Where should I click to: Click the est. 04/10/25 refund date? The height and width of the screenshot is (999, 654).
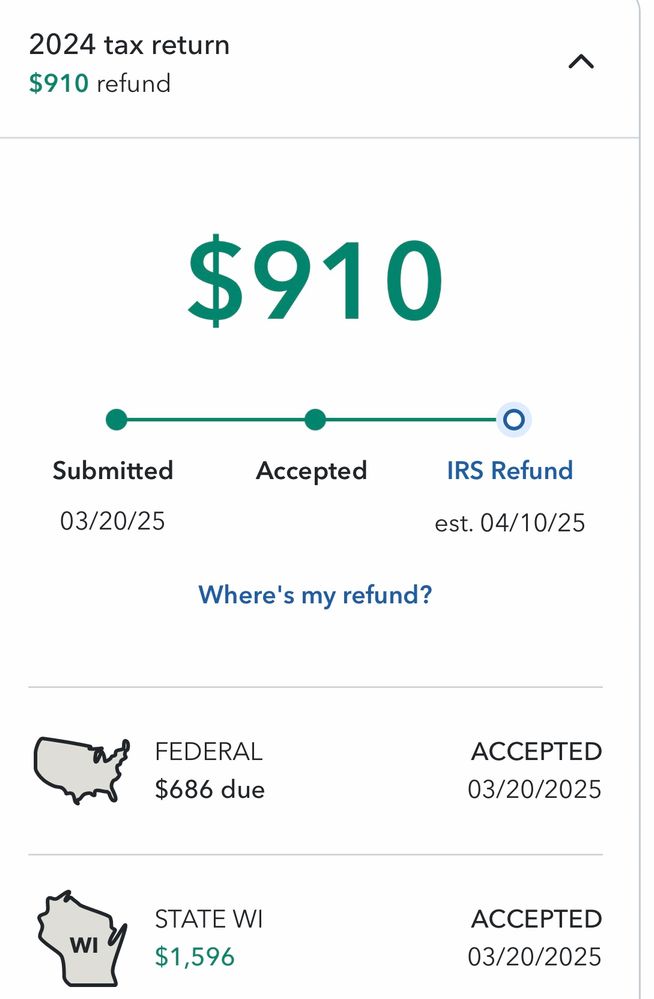pos(510,523)
